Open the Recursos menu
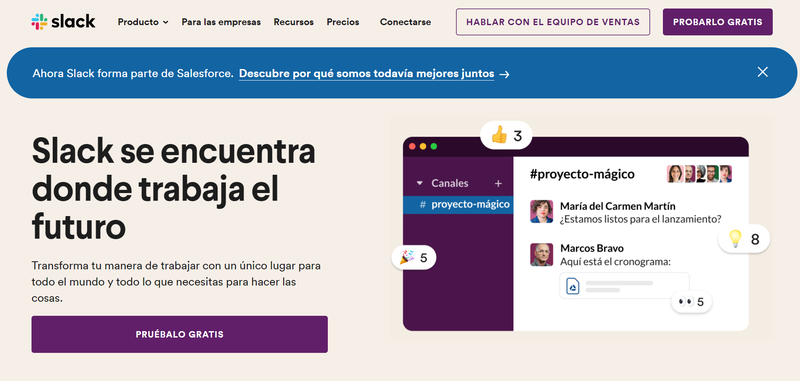 tap(293, 22)
